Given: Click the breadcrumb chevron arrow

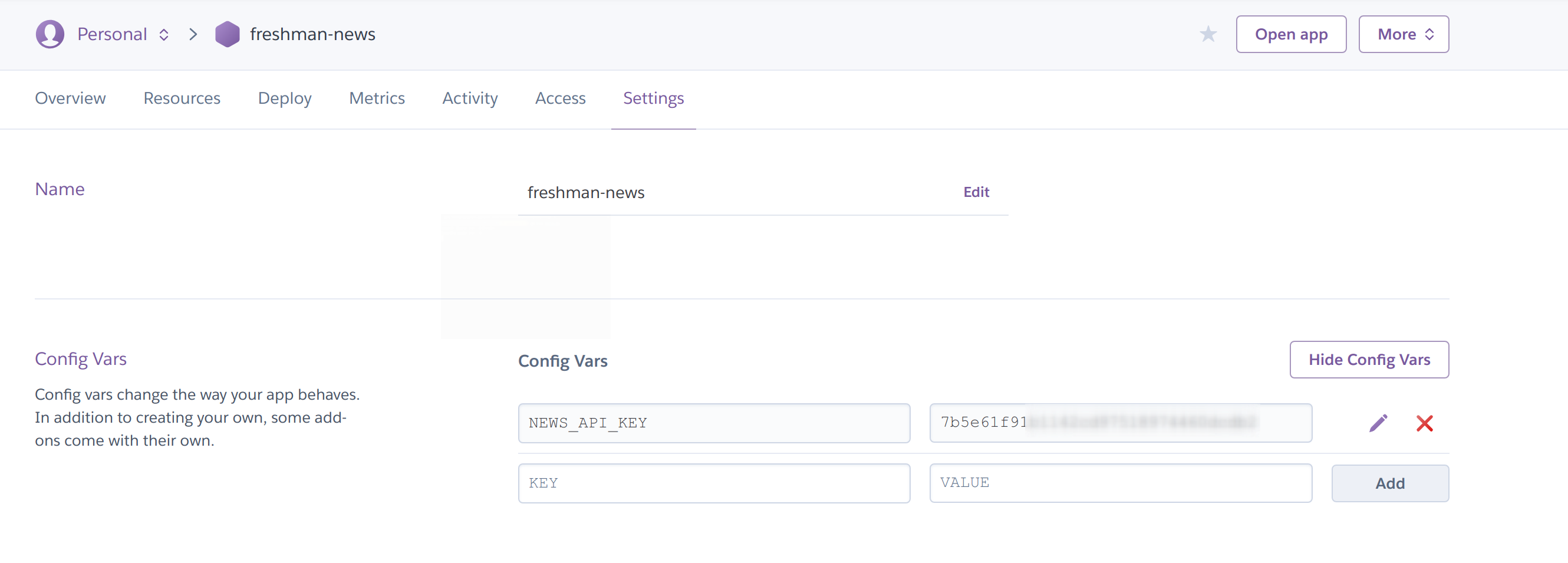Looking at the screenshot, I should (x=193, y=34).
